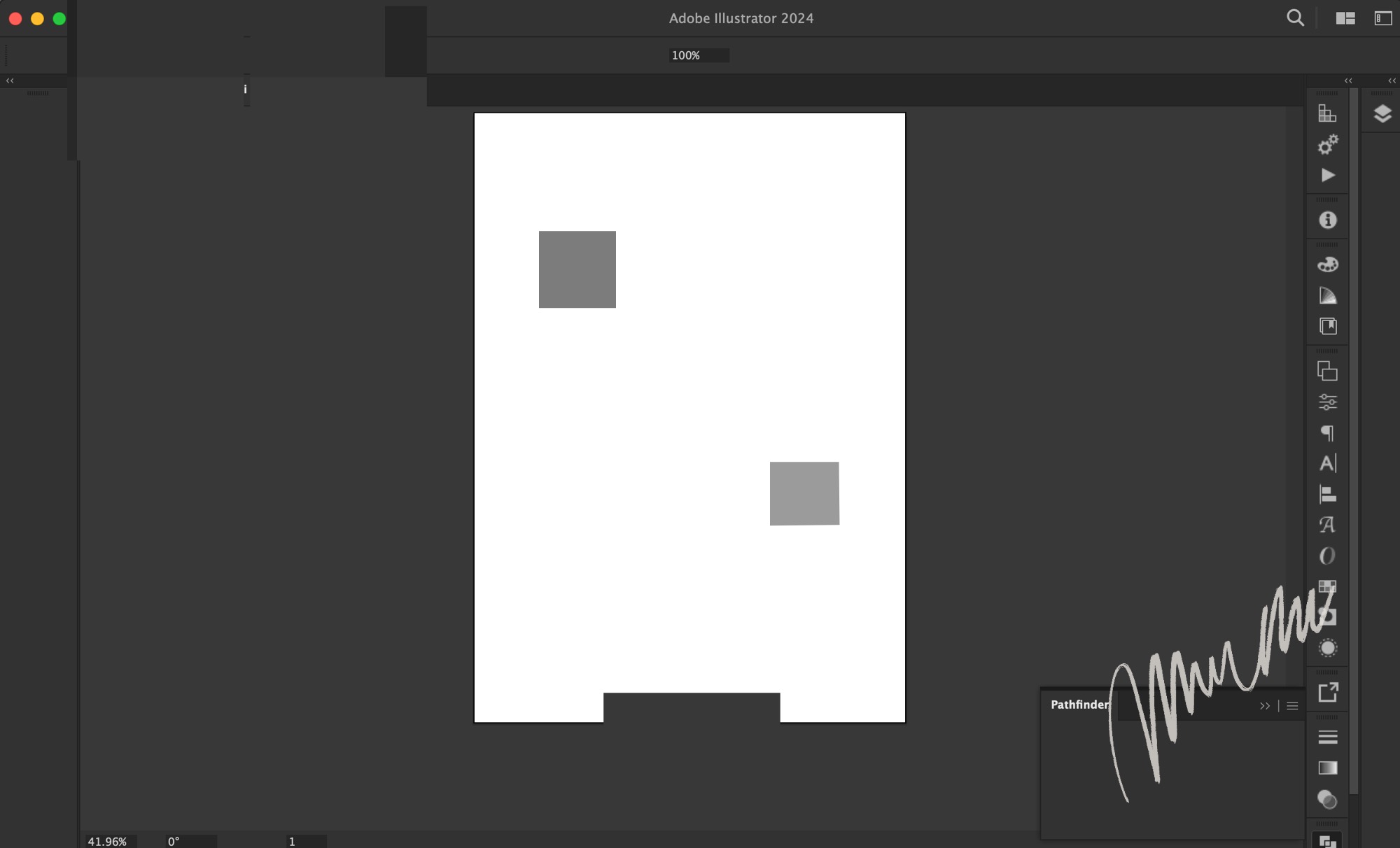Open the Character panel icon
The width and height of the screenshot is (1400, 848).
point(1327,463)
